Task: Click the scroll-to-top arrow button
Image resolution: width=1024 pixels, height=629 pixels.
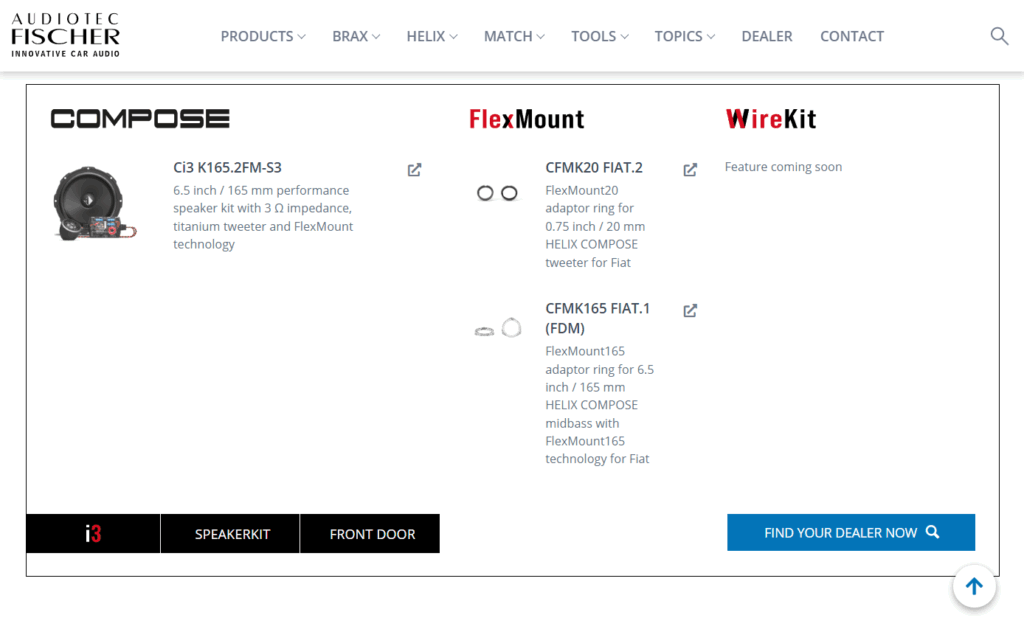Action: pyautogui.click(x=974, y=587)
